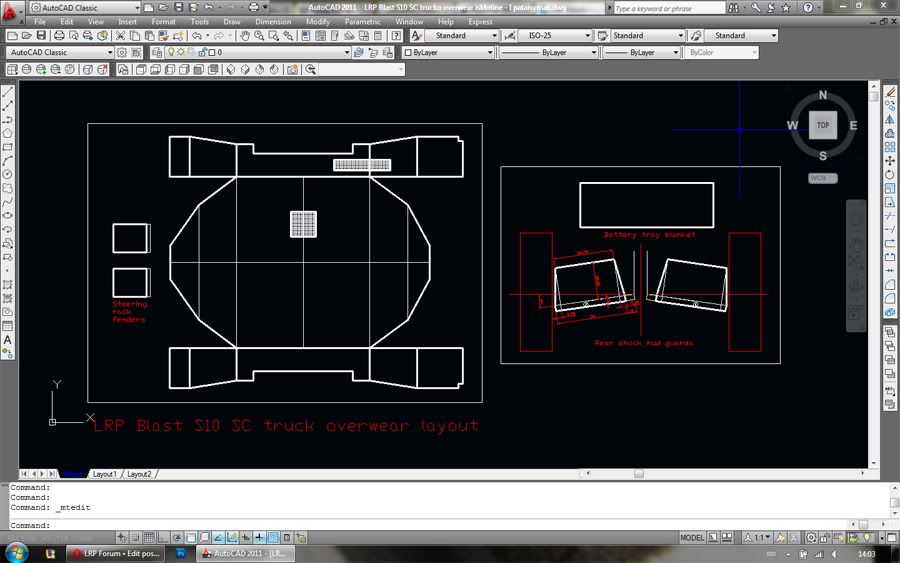Click the Zoom Realtime magnifier icon
Image resolution: width=900 pixels, height=563 pixels.
pos(259,36)
